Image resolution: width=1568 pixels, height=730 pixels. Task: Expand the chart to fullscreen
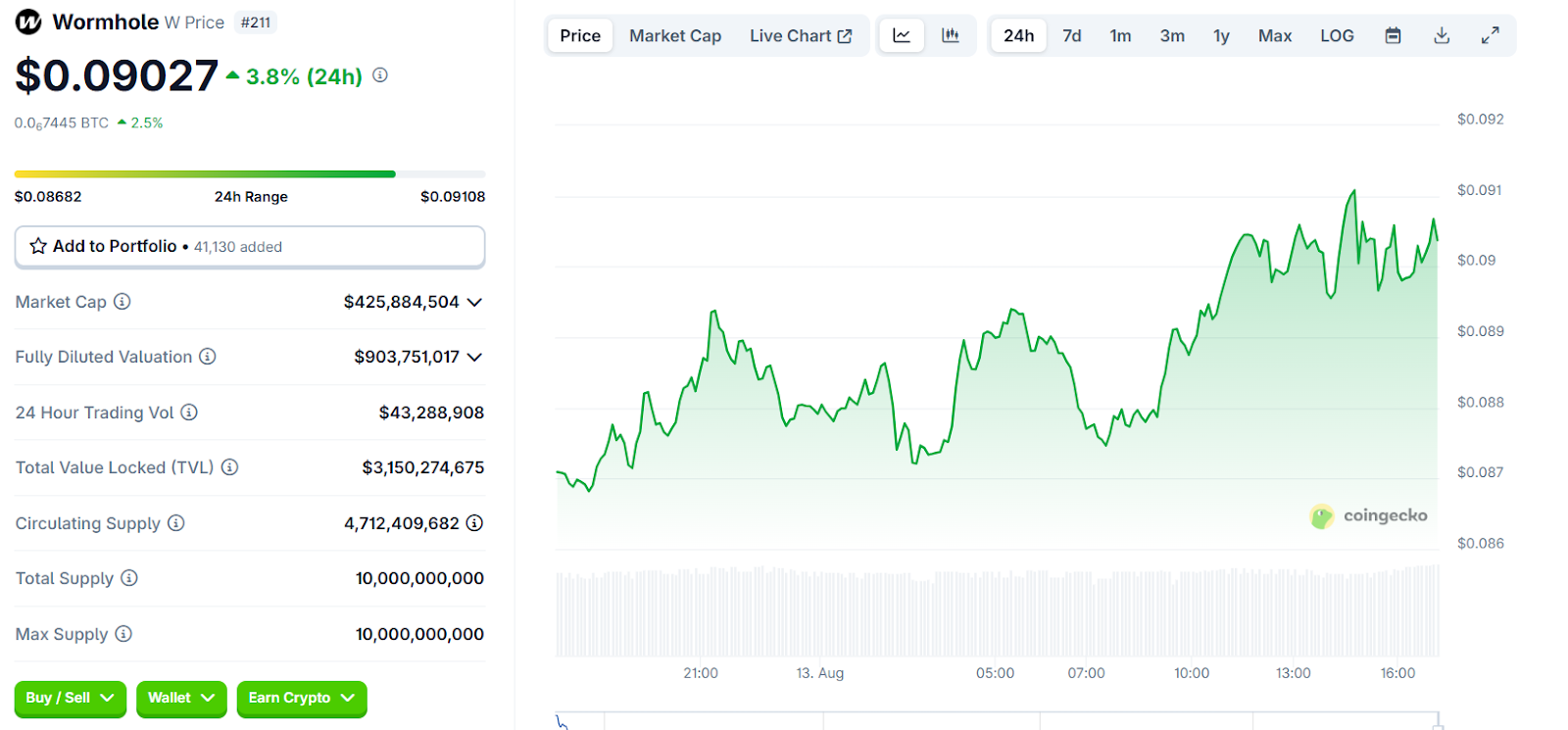(x=1490, y=36)
